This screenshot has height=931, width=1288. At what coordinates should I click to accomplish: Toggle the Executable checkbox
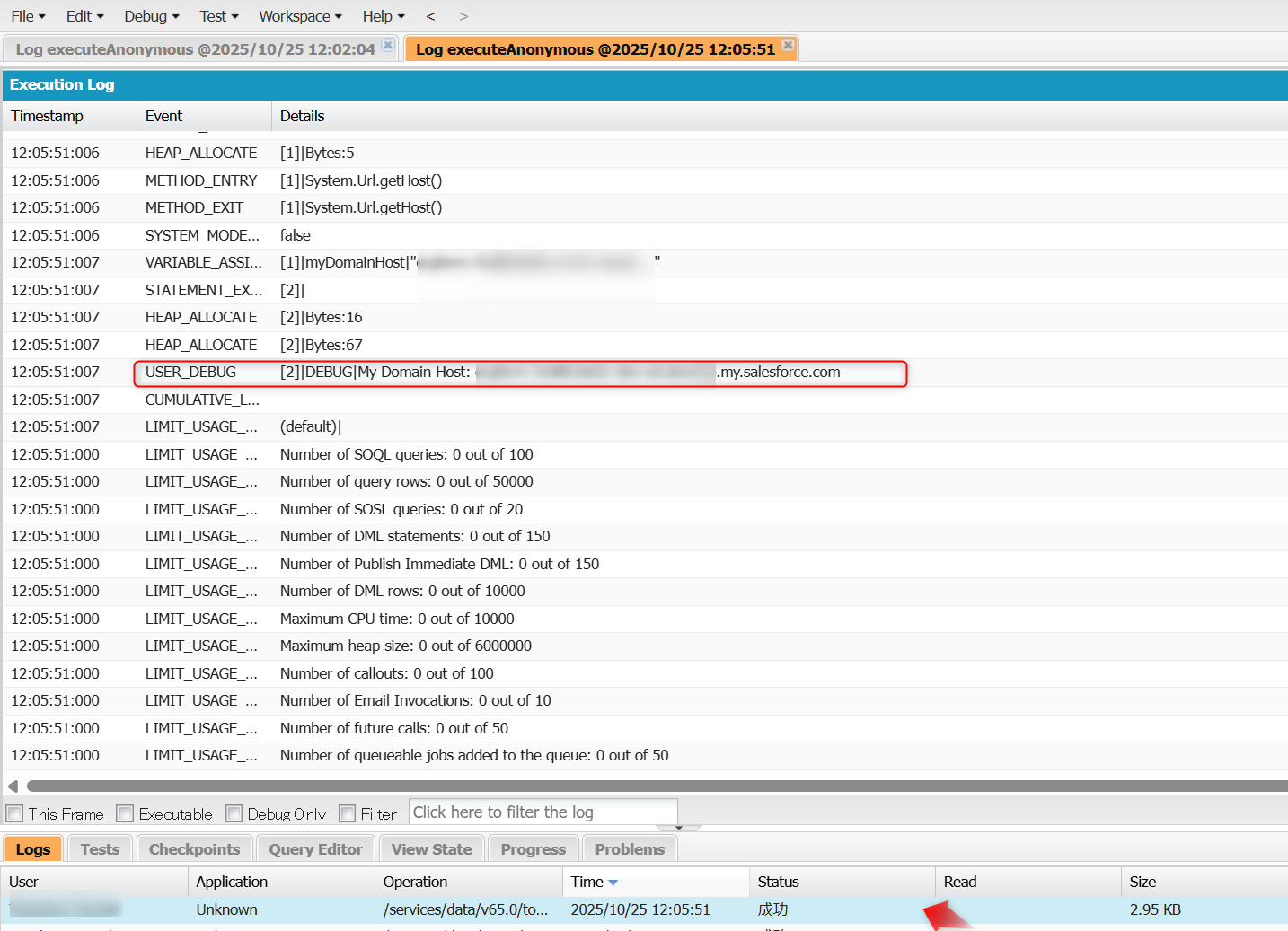tap(126, 814)
